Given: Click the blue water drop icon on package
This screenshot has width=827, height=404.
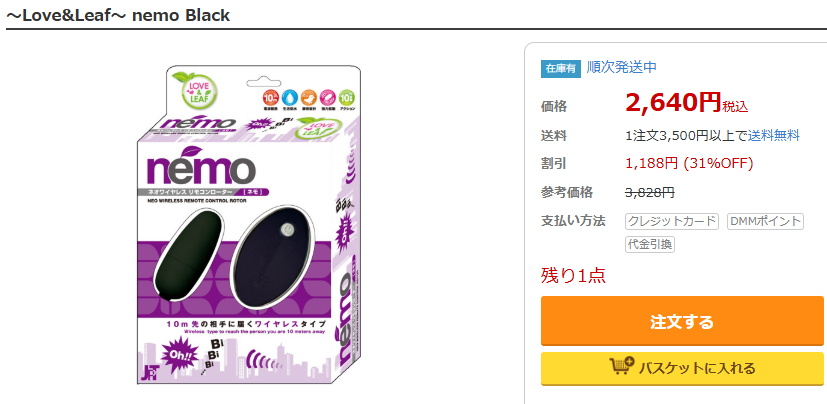Looking at the screenshot, I should click(x=290, y=98).
